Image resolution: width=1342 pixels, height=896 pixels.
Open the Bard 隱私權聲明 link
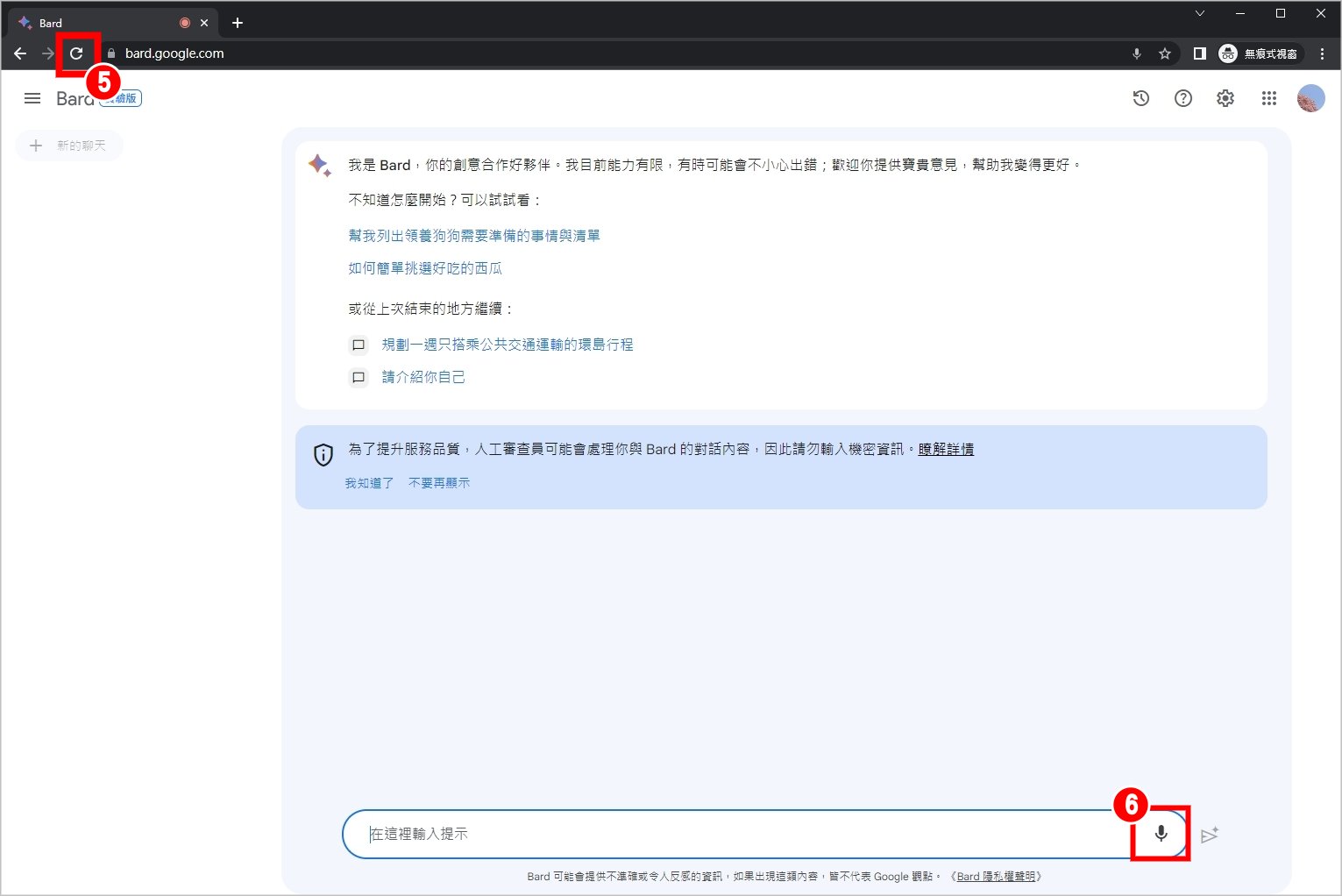(x=996, y=876)
